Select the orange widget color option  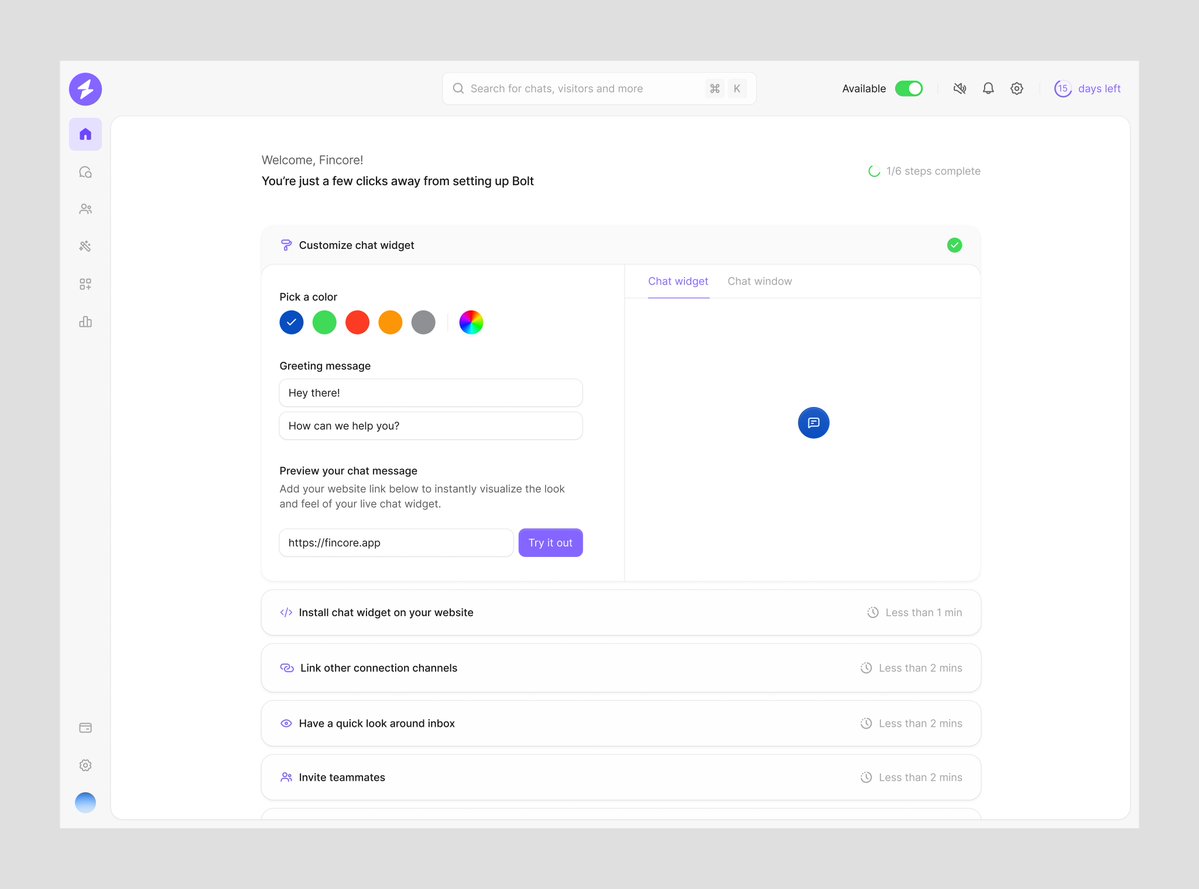pos(390,322)
